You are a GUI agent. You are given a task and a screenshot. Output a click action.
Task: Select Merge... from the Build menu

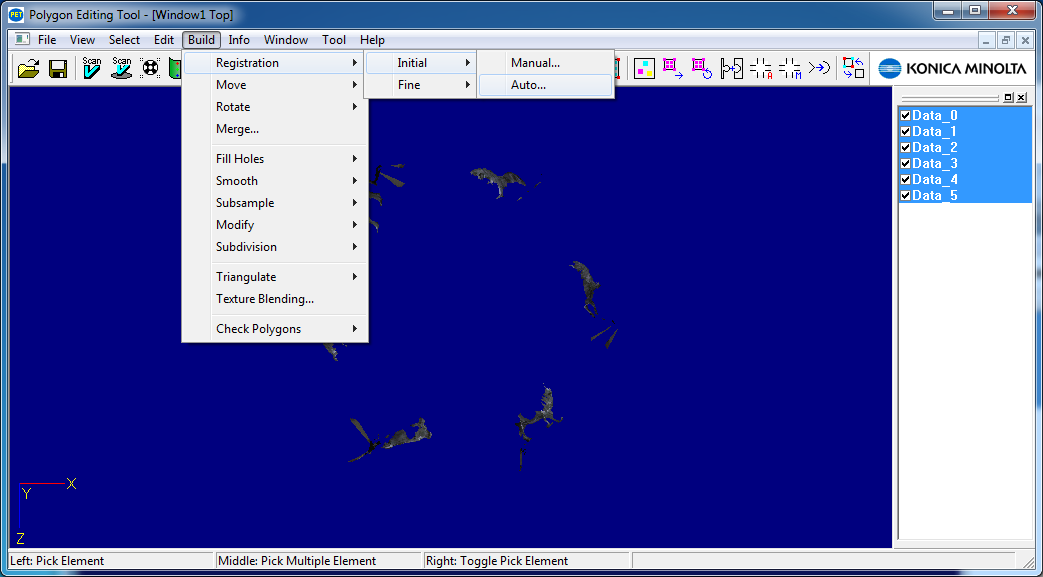click(238, 129)
